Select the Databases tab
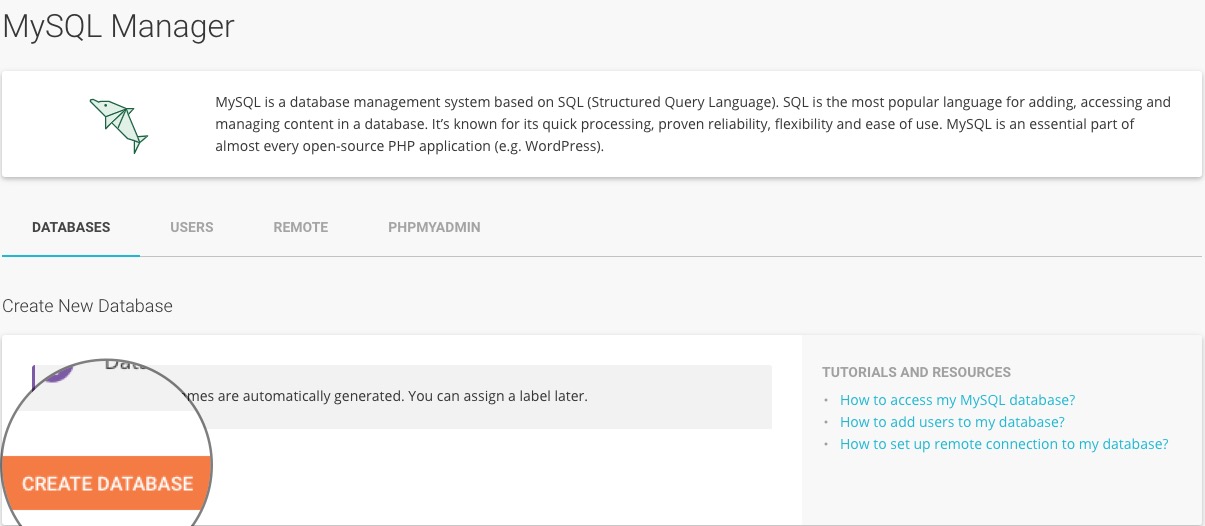The height and width of the screenshot is (526, 1205). click(71, 227)
